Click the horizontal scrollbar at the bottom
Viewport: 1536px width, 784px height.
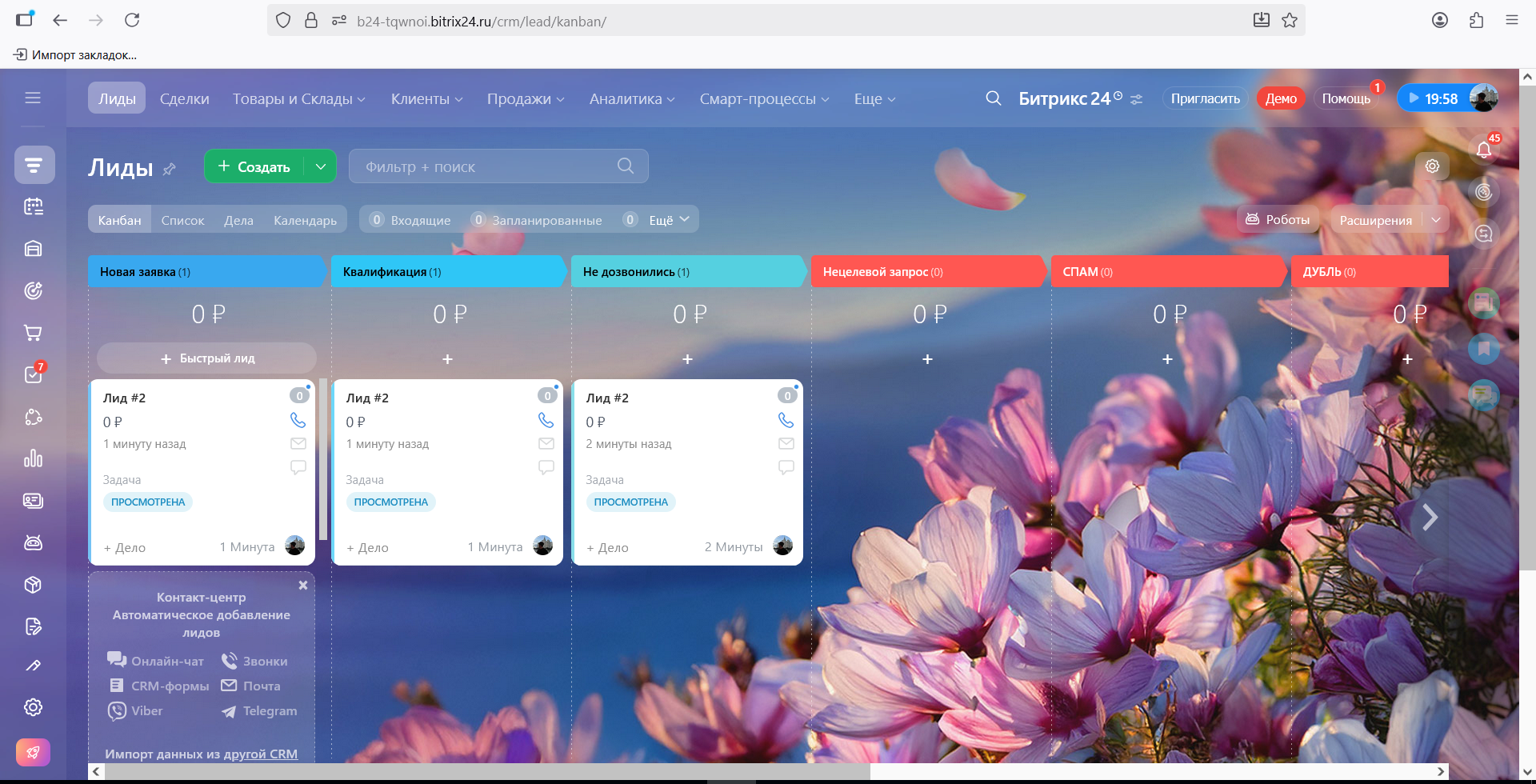(x=487, y=771)
